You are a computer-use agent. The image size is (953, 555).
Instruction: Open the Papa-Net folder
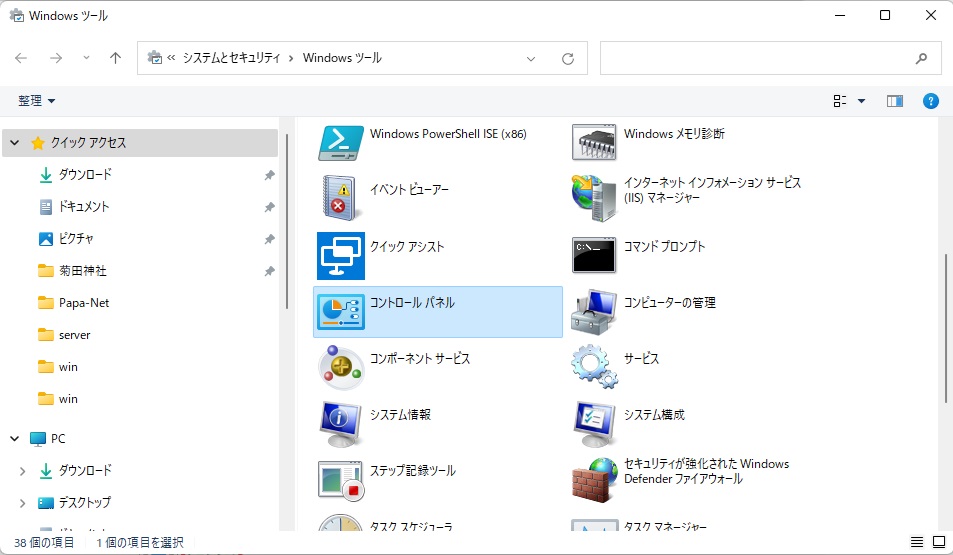(84, 303)
